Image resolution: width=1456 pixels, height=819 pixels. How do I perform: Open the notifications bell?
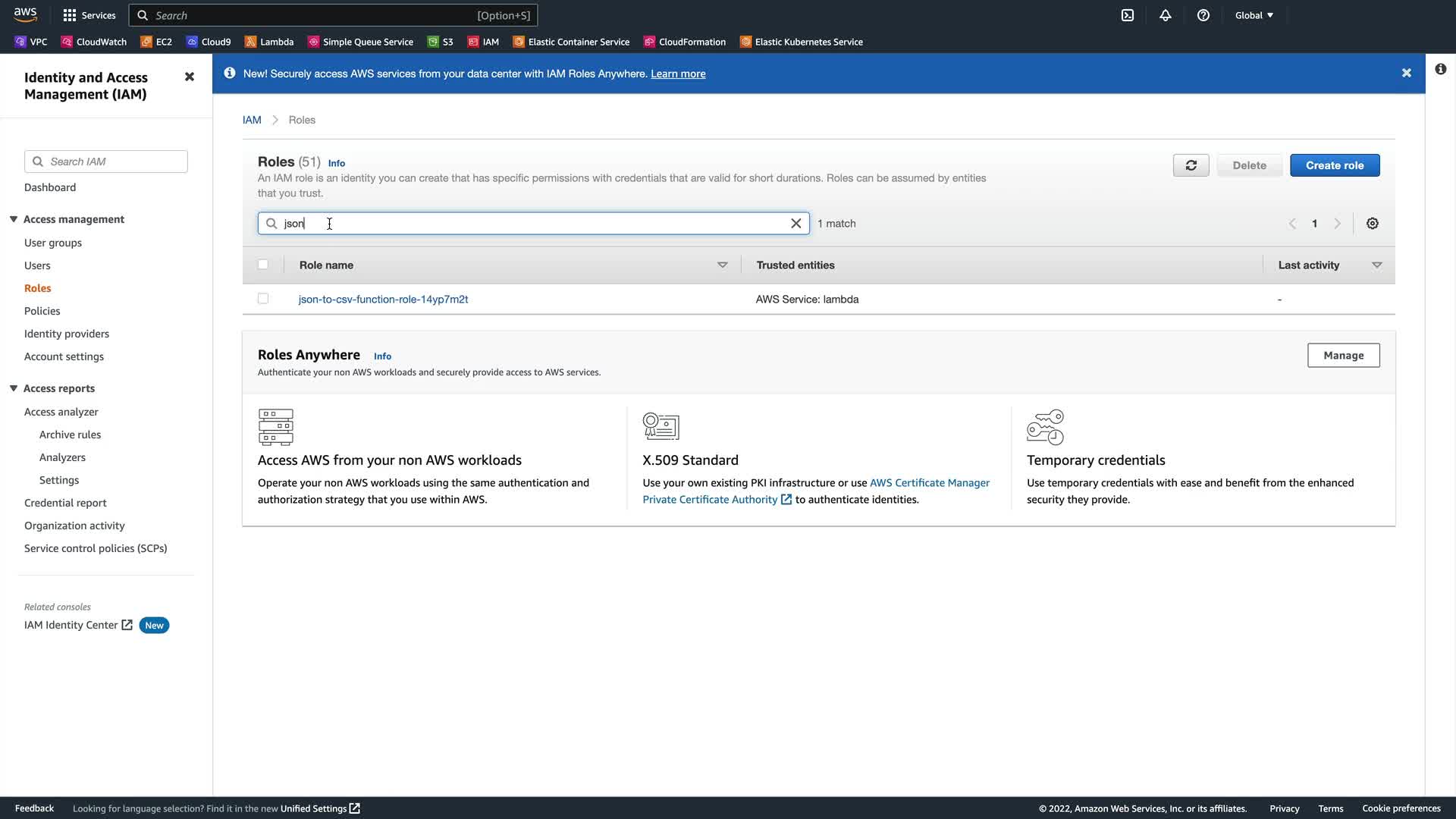(x=1166, y=15)
